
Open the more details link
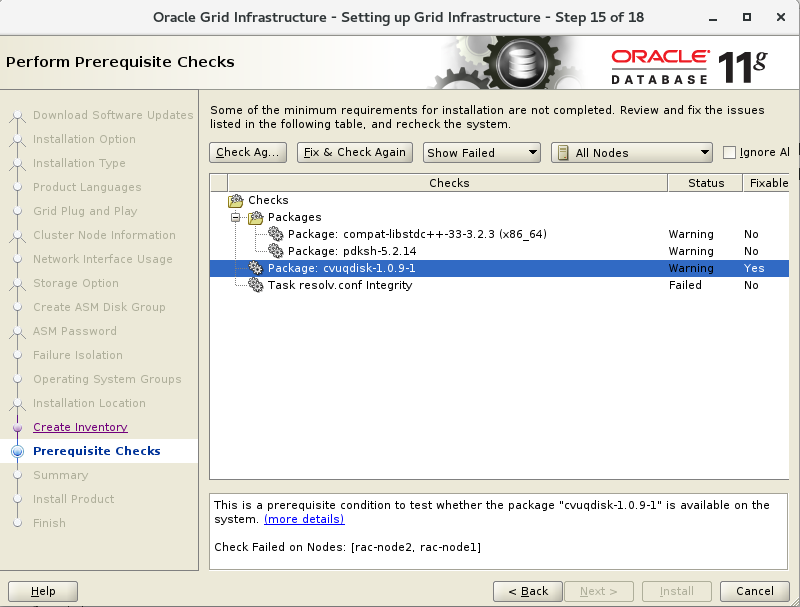point(304,519)
